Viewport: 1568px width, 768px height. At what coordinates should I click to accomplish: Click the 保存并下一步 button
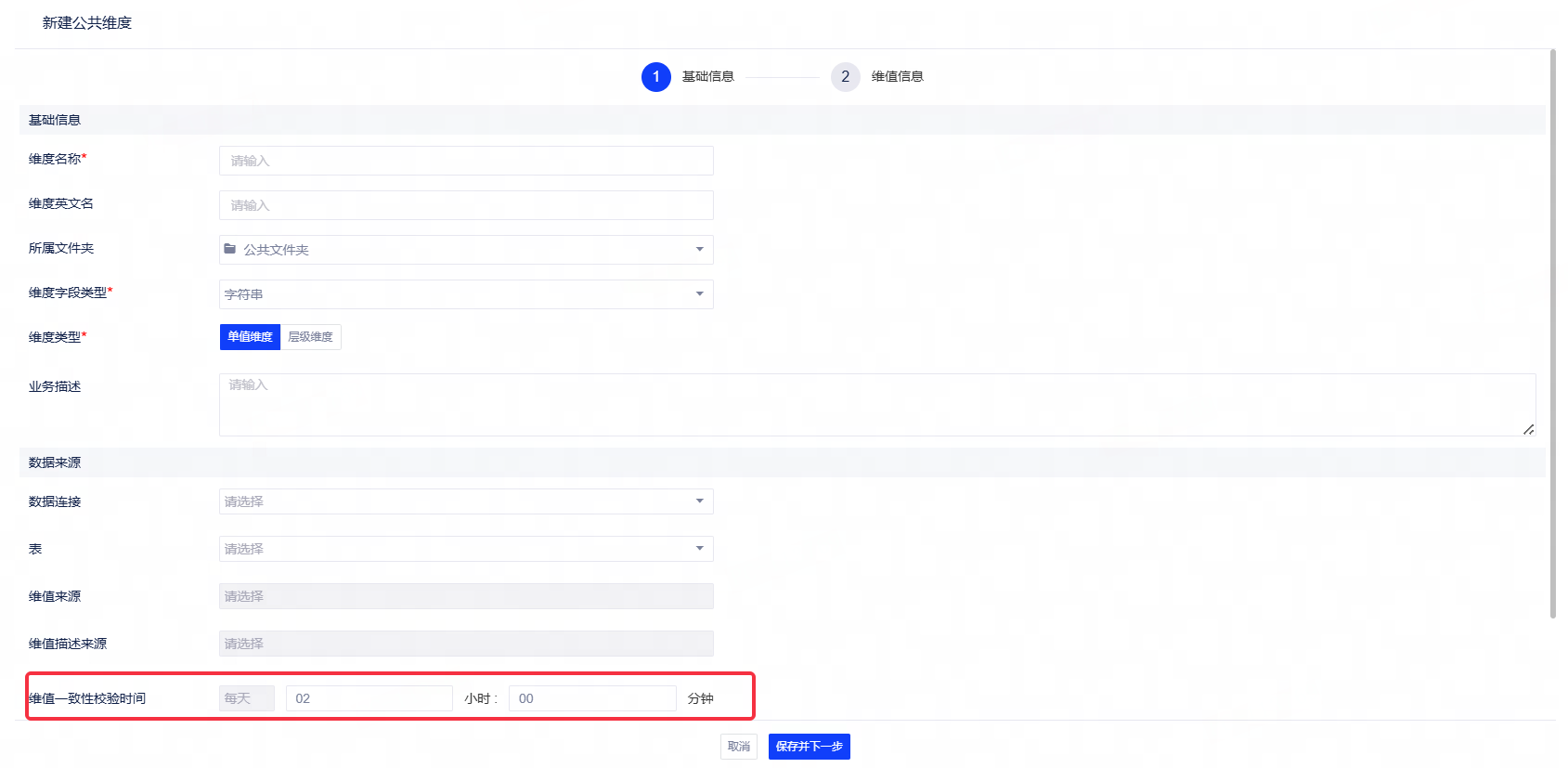810,747
